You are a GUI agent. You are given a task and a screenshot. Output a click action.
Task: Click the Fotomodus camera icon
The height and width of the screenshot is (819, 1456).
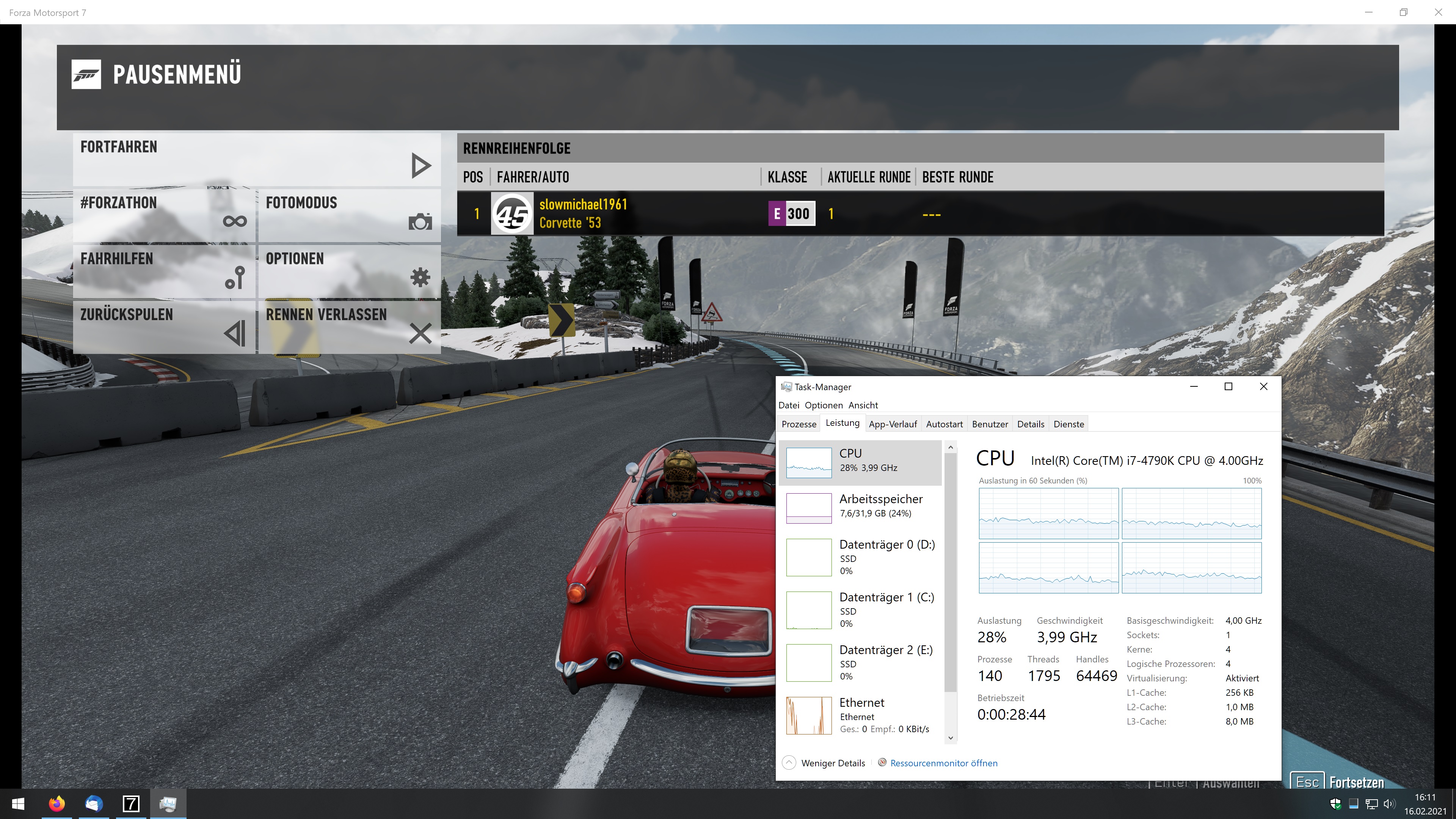click(420, 221)
